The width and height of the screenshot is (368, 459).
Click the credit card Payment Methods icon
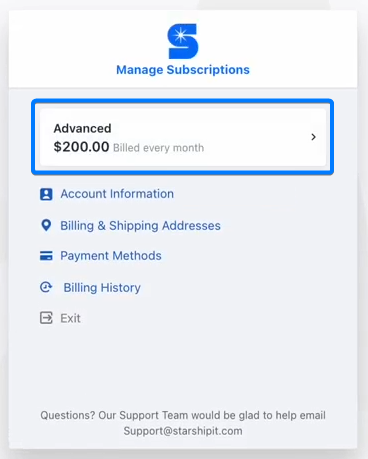46,256
